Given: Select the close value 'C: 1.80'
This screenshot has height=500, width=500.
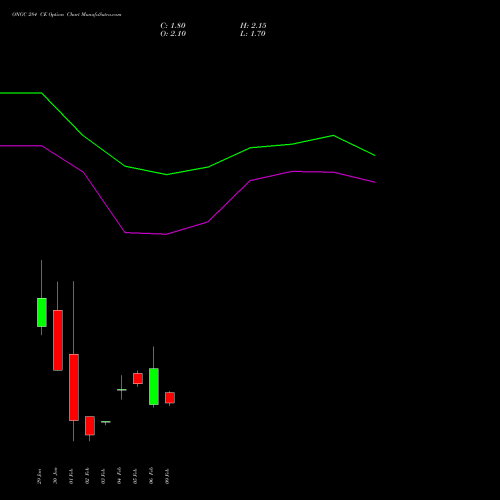Looking at the screenshot, I should tap(173, 26).
